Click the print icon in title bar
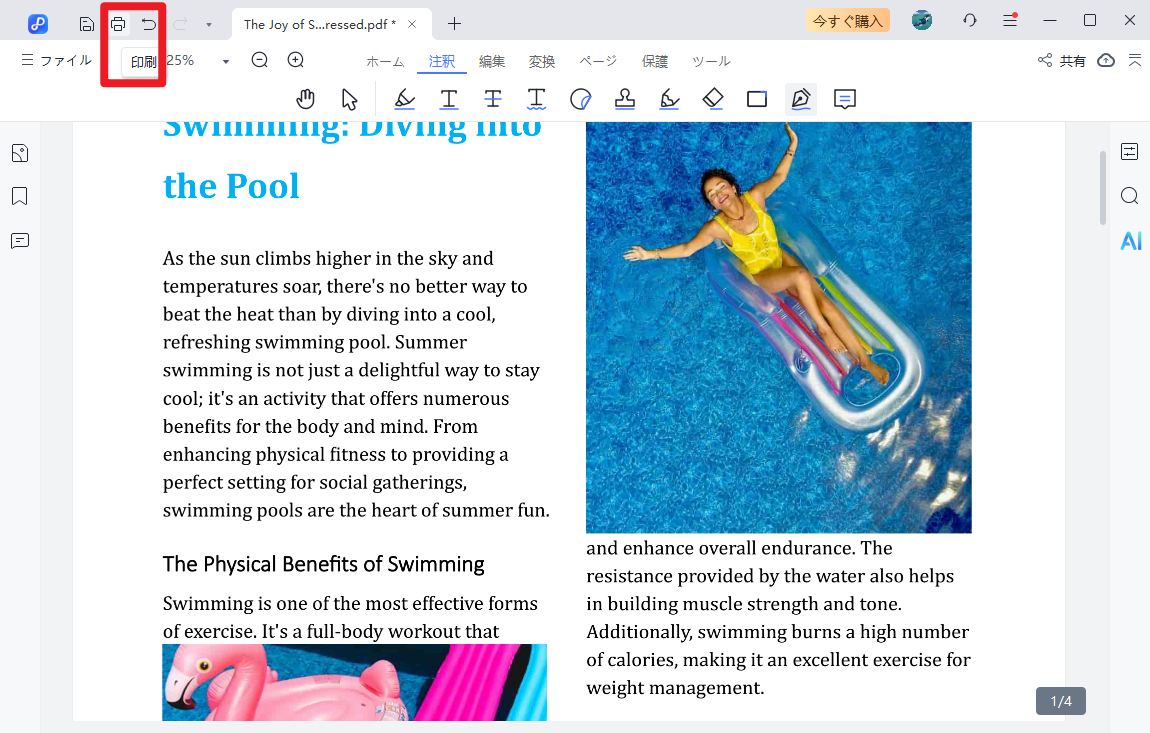Screen dimensions: 1150x733 click(118, 24)
